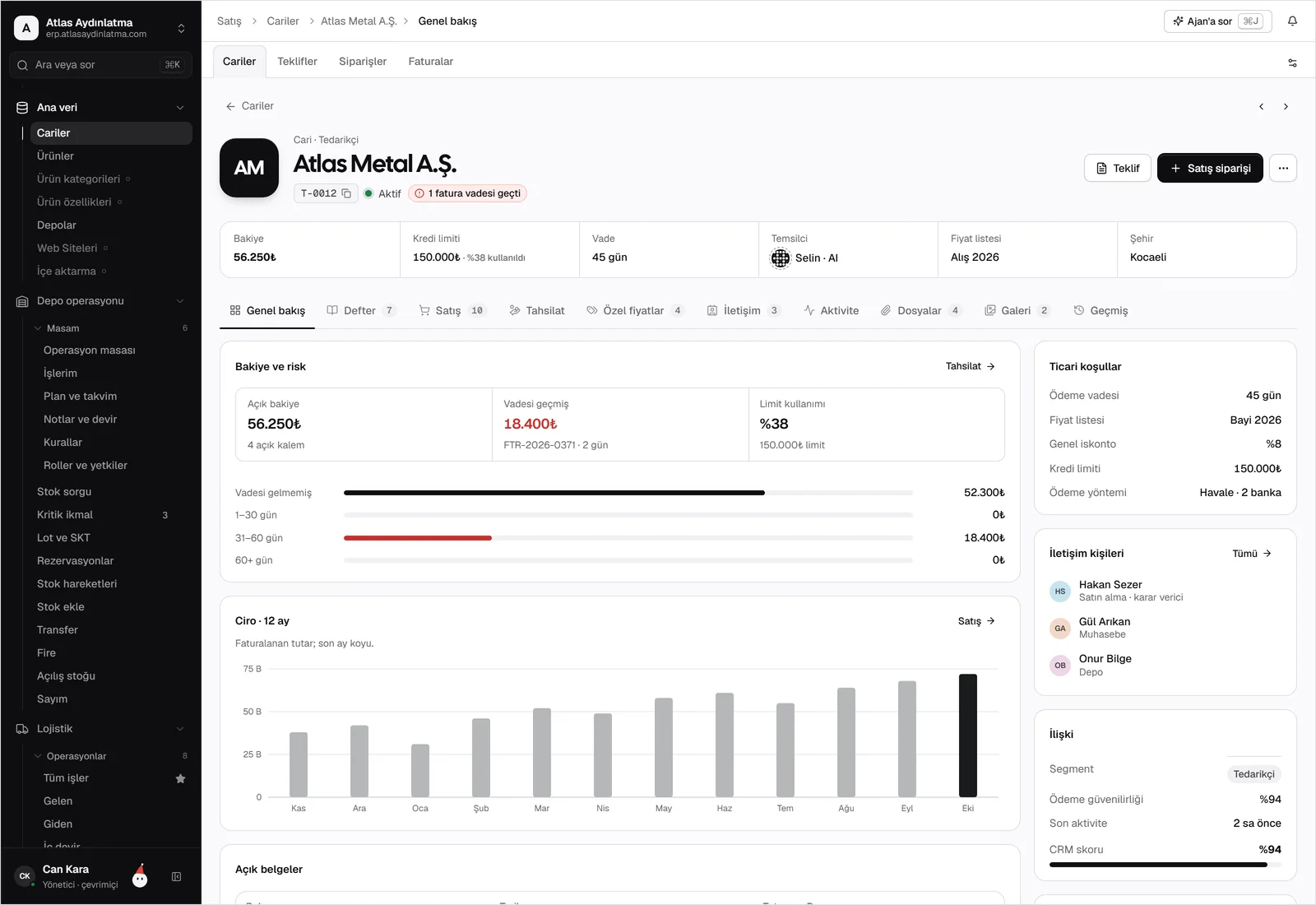Collapse the Depo operasyonu section
1316x905 pixels.
click(180, 301)
